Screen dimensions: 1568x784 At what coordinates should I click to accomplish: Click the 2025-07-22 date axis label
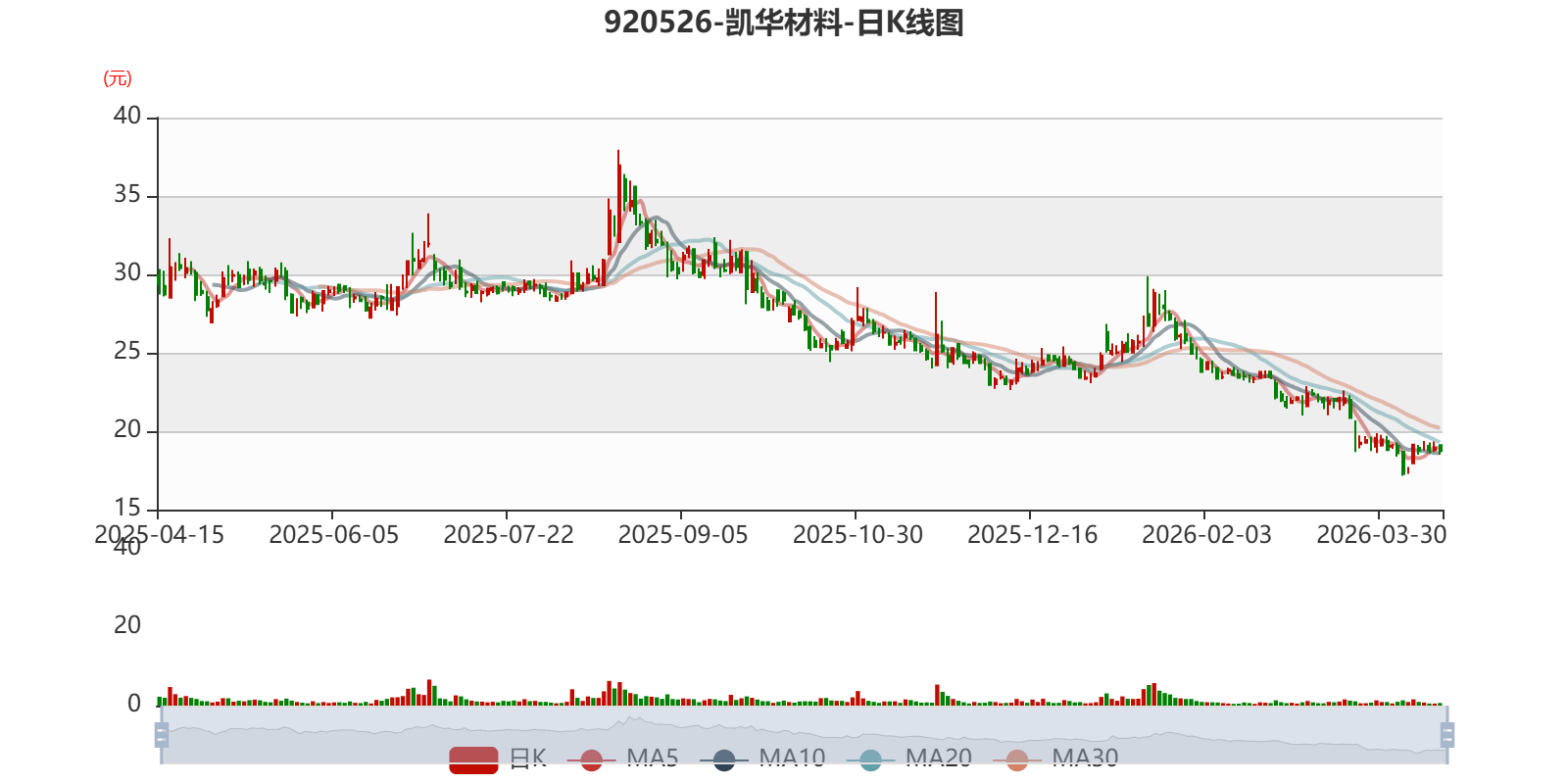508,535
